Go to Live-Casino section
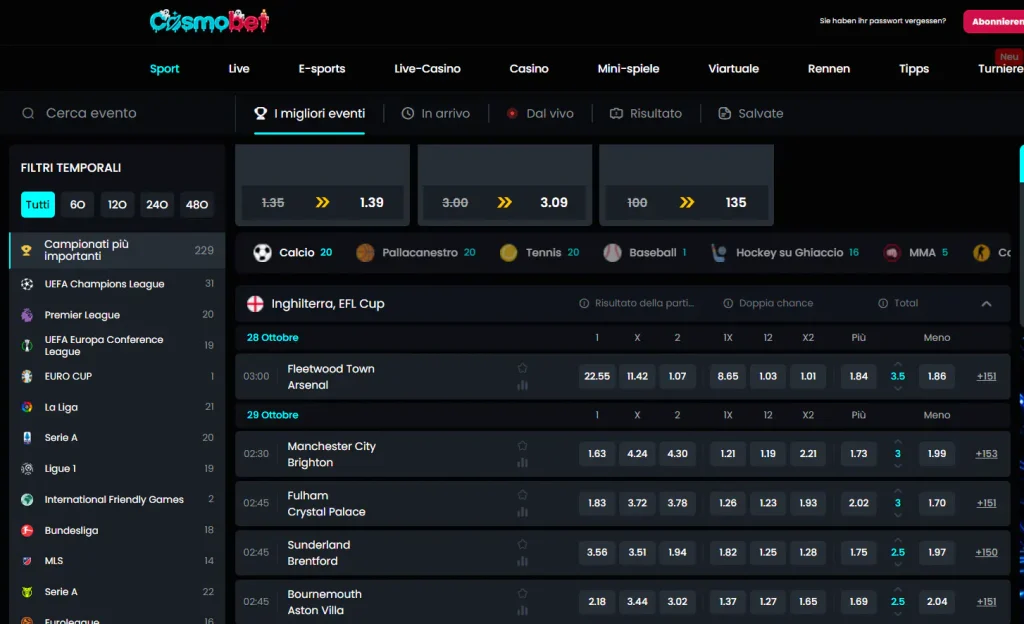Viewport: 1024px width, 624px height. 427,69
